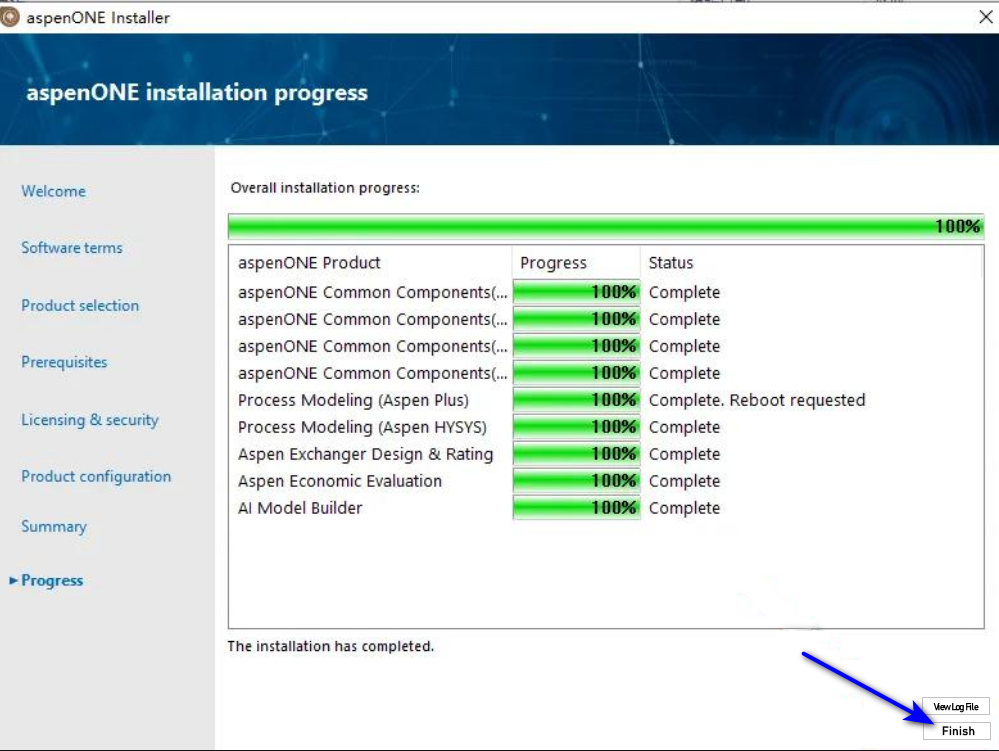This screenshot has width=999, height=751.
Task: Select the Aspen Economic Evaluation row
Action: (x=606, y=481)
